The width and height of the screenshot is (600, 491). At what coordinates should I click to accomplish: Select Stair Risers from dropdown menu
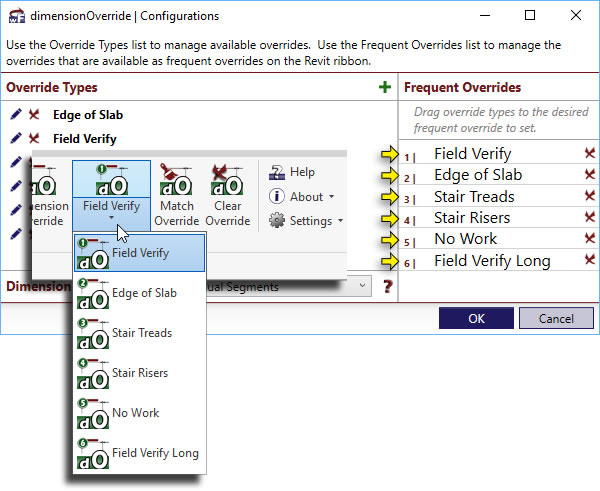pos(139,373)
